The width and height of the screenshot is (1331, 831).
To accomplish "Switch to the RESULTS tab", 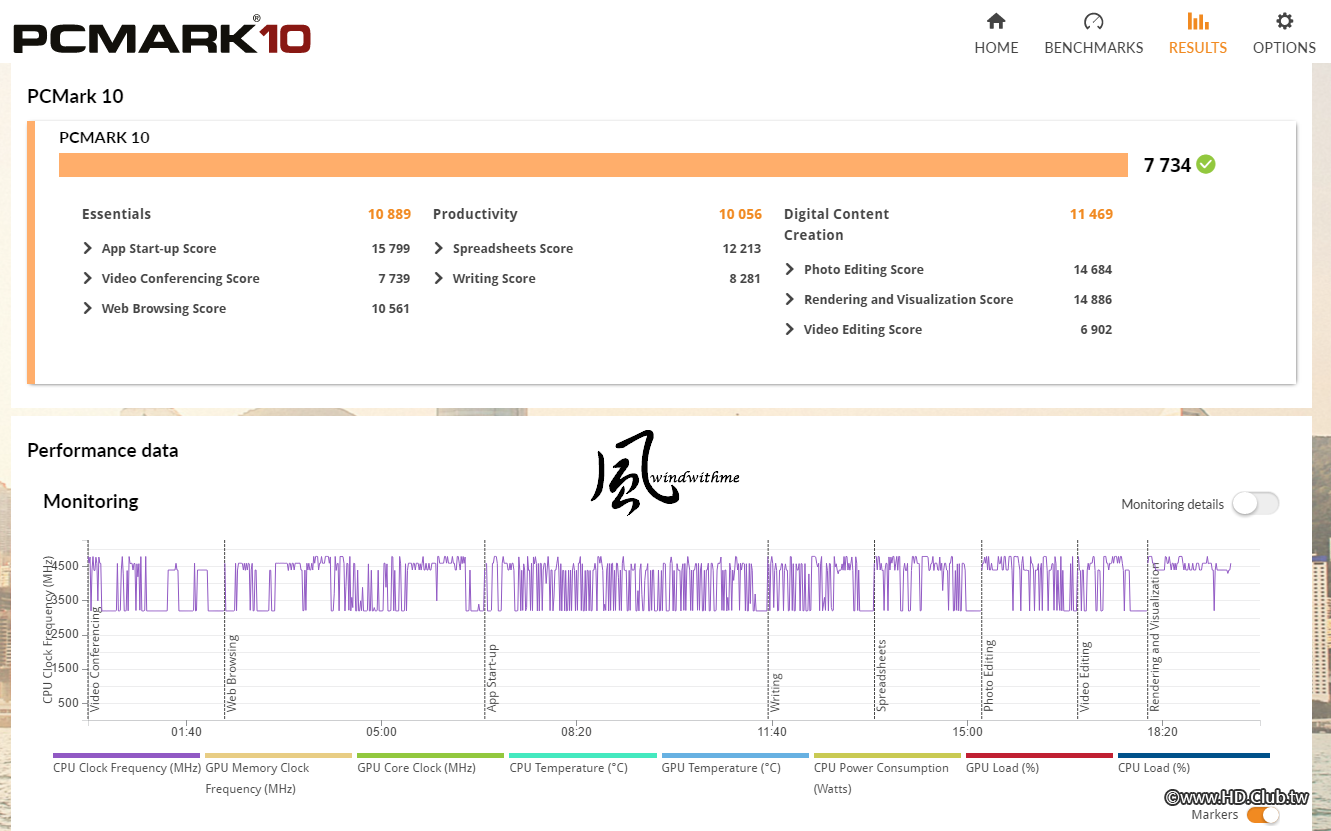I will pyautogui.click(x=1197, y=34).
